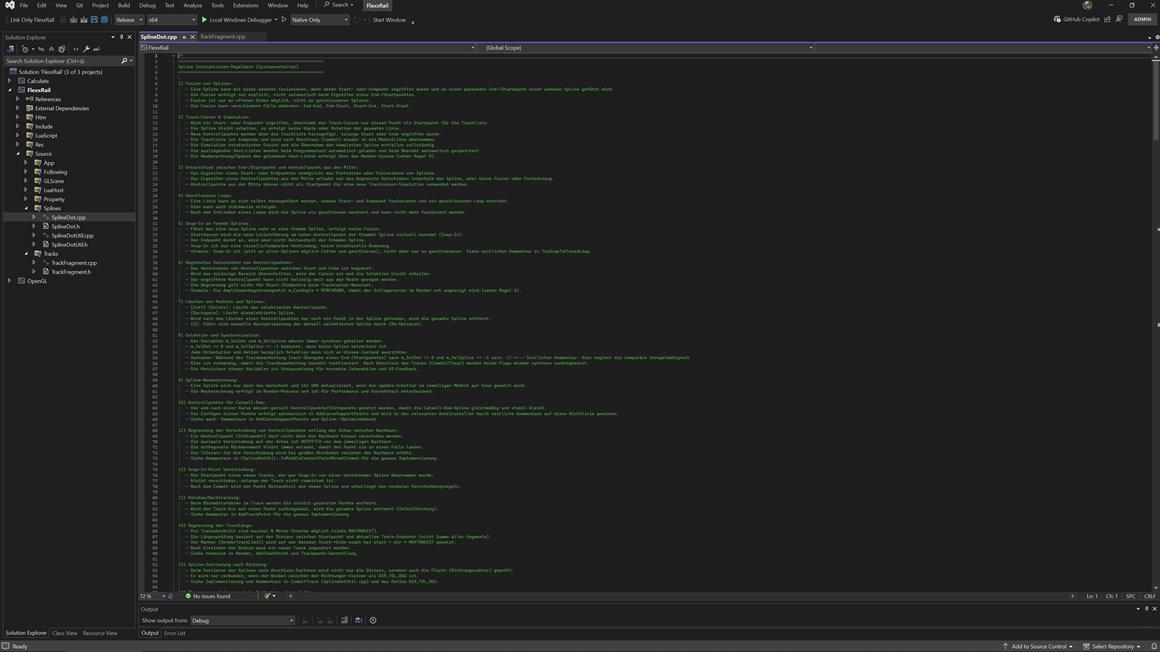The height and width of the screenshot is (652, 1160).
Task: Toggle Auto Hide pin on Output panel
Action: click(x=1147, y=609)
